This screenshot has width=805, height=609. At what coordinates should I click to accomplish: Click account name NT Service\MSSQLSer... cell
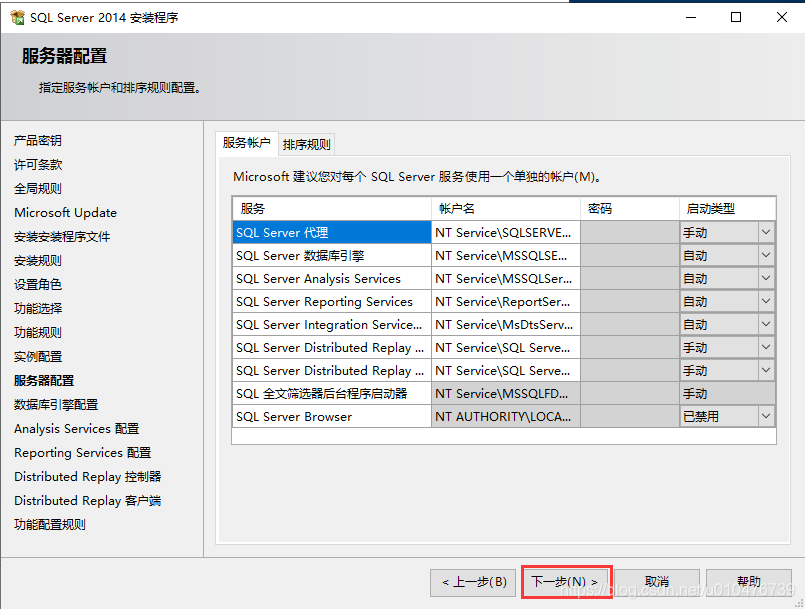pos(506,278)
